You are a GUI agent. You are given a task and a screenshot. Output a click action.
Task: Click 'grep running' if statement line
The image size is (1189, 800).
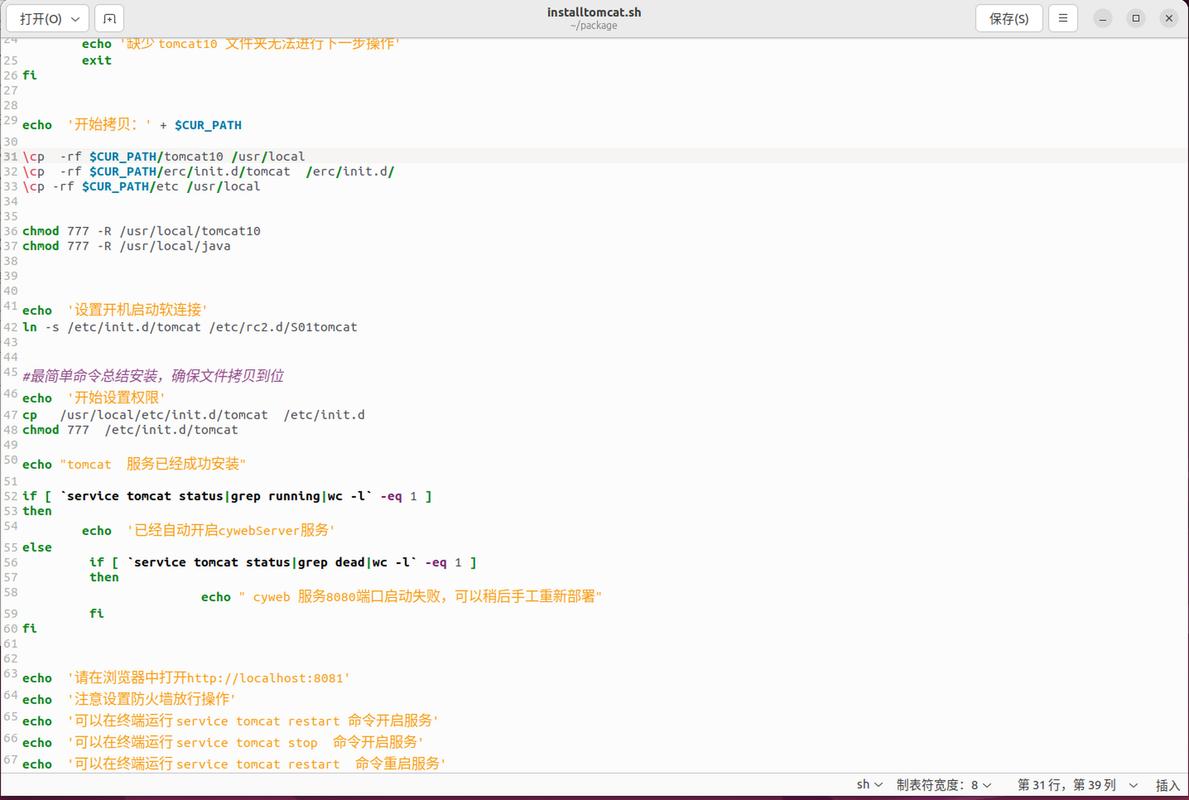(227, 496)
